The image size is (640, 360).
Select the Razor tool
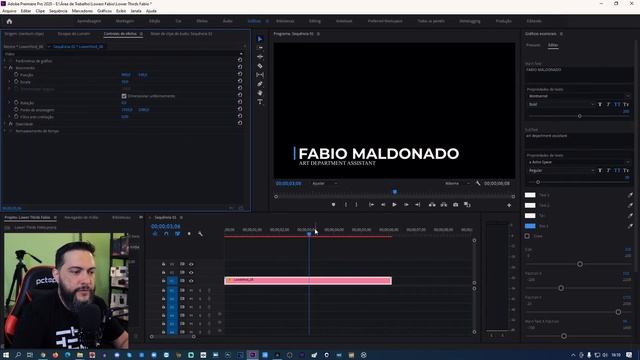[260, 66]
